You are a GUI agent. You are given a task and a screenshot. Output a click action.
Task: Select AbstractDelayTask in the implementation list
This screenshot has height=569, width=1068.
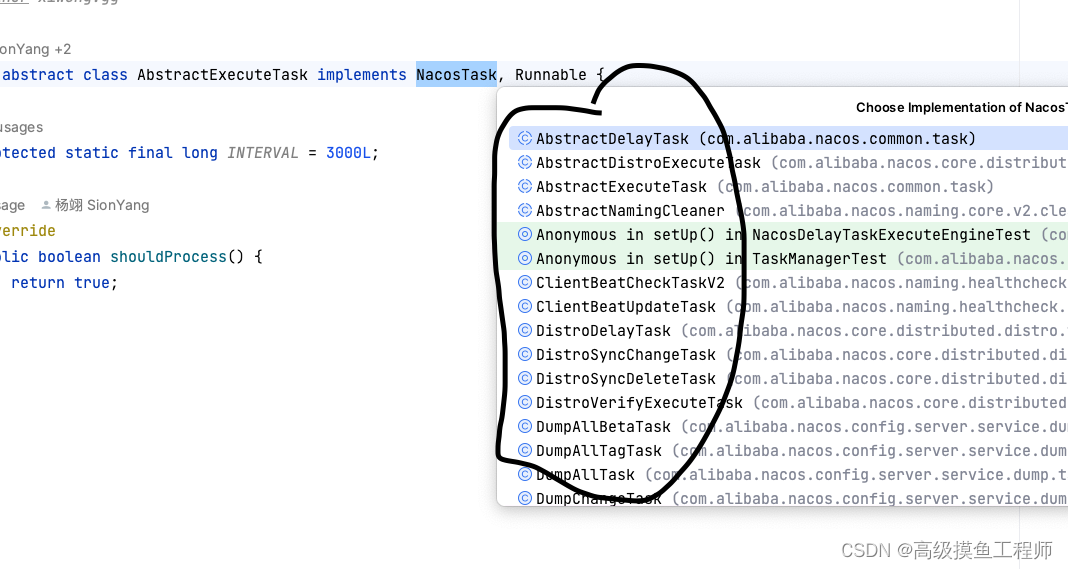[788, 138]
